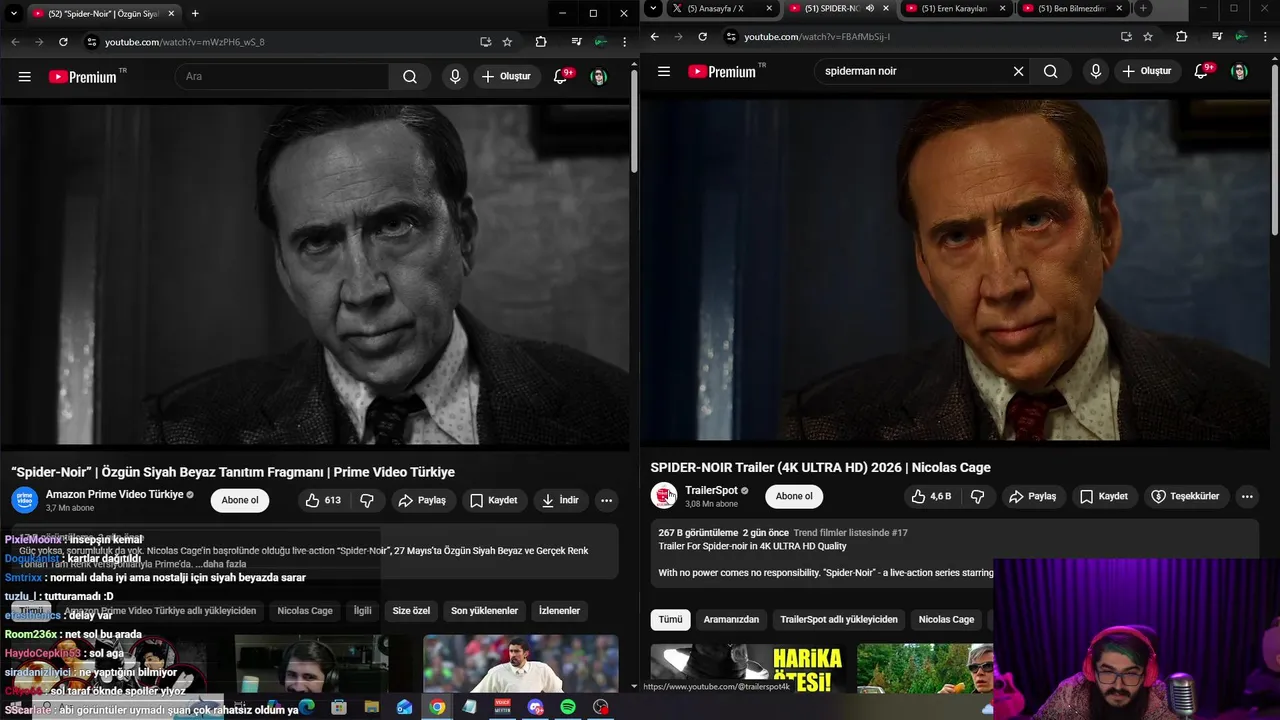Open 'Trend filmler listesinde #17' link
The image size is (1280, 720).
(x=850, y=533)
